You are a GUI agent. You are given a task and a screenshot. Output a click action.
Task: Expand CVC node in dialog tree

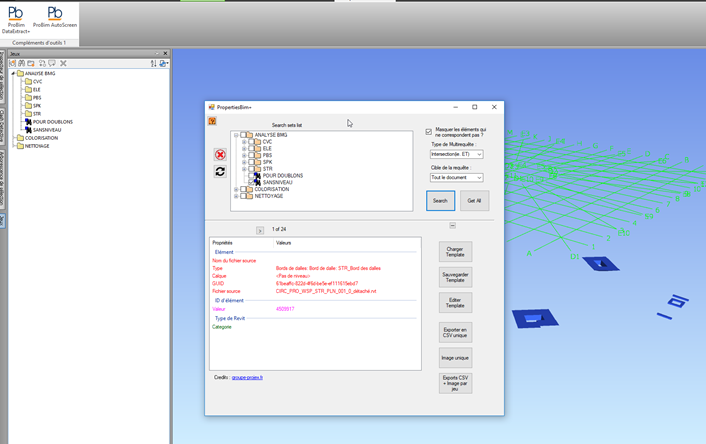click(x=244, y=142)
